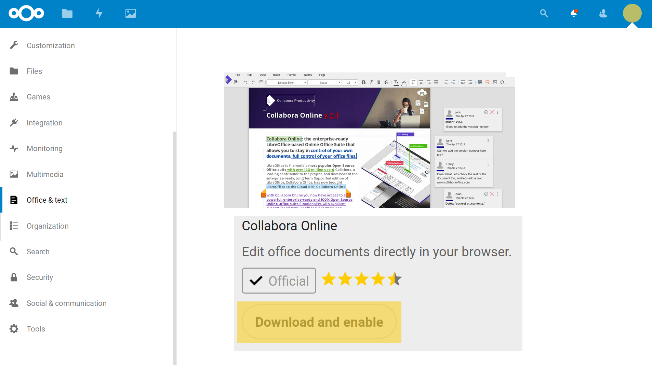Go to Social & communication apps
This screenshot has height=365, width=652.
[x=67, y=303]
